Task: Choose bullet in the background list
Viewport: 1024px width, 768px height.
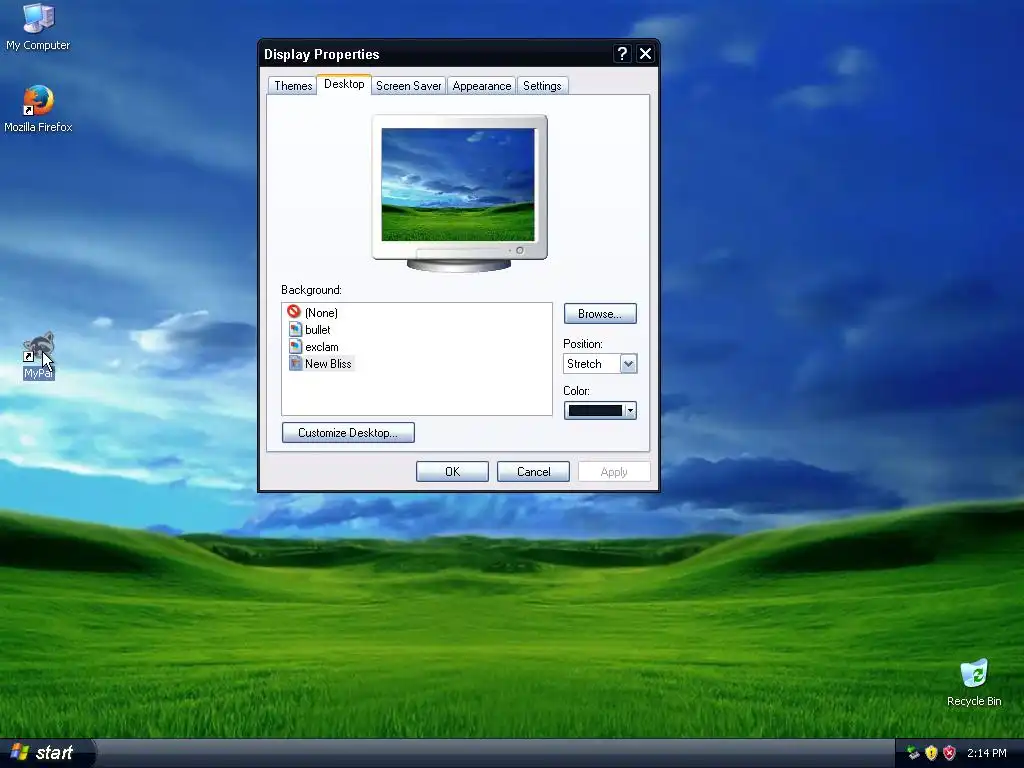Action: coord(318,330)
